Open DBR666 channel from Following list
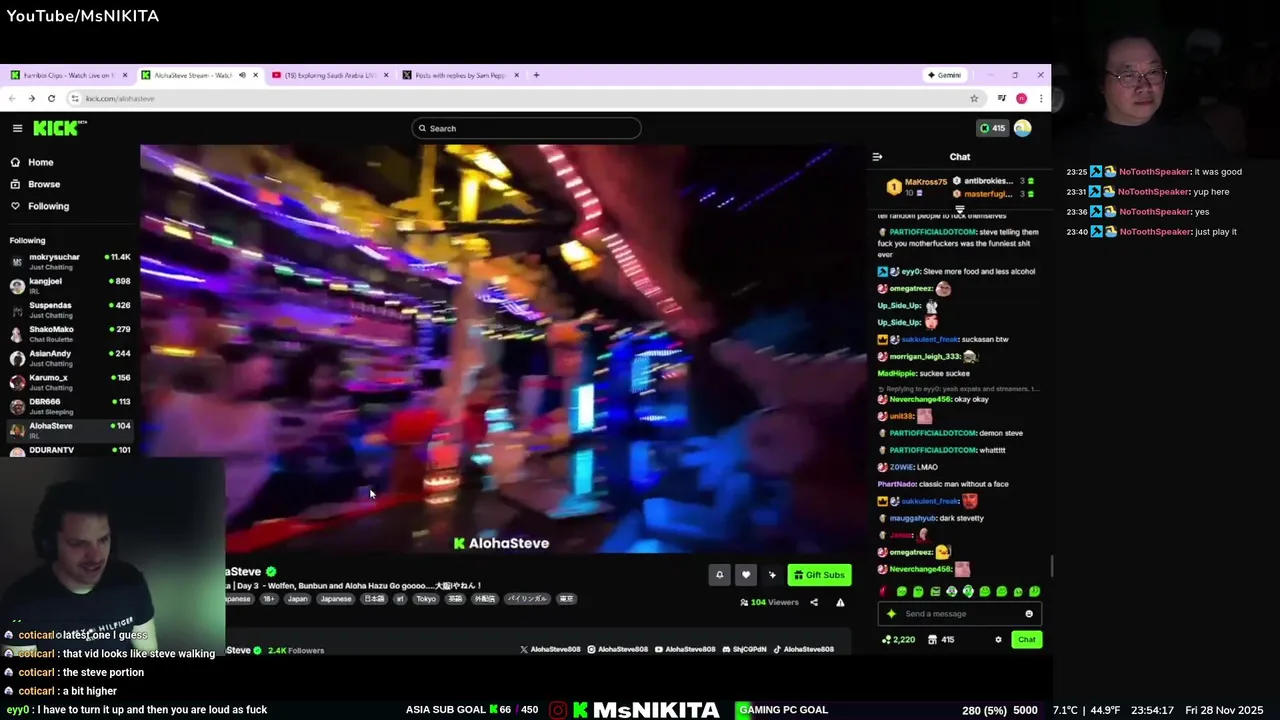1280x720 pixels. coord(70,405)
